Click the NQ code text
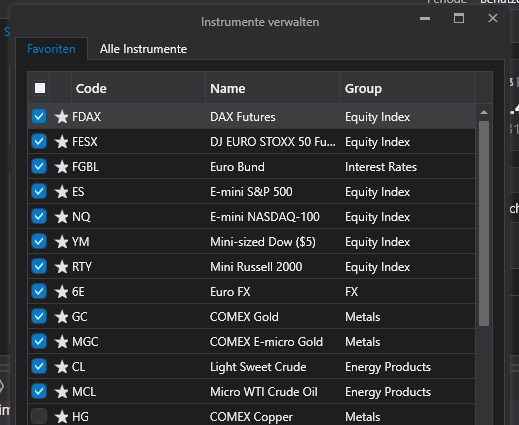The width and height of the screenshot is (519, 425). (81, 217)
